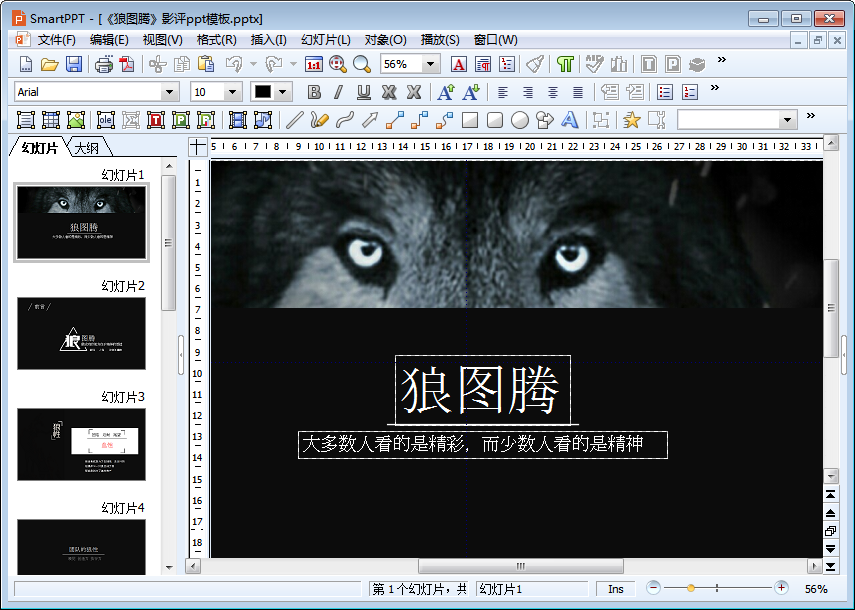Image resolution: width=855 pixels, height=610 pixels.
Task: Insert TextArt with the blue A icon
Action: click(569, 120)
